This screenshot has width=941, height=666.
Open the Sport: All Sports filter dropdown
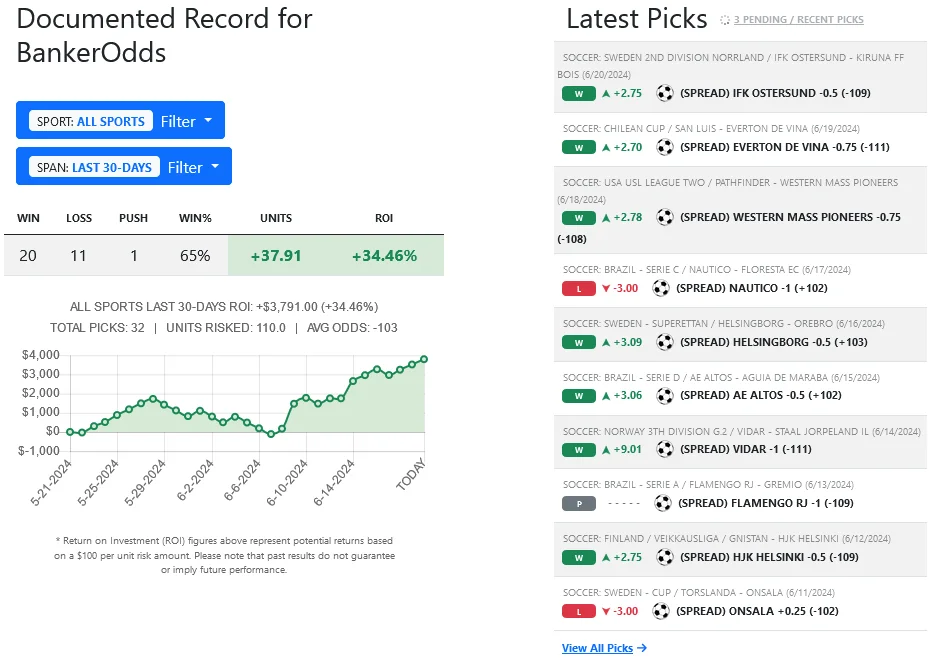pyautogui.click(x=120, y=121)
